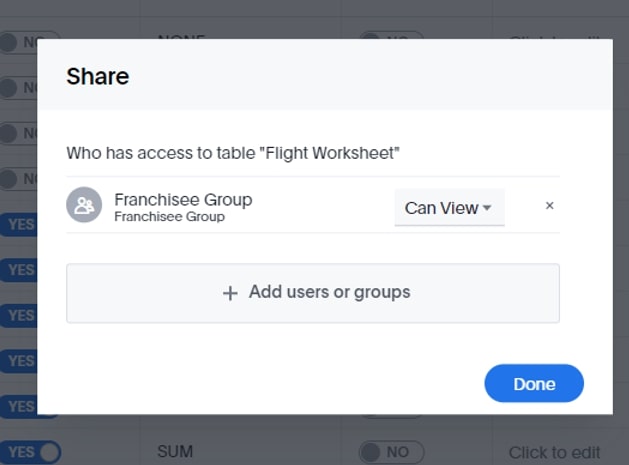This screenshot has height=465, width=629.
Task: Click the caret arrow next to Can View
Action: pyautogui.click(x=487, y=208)
